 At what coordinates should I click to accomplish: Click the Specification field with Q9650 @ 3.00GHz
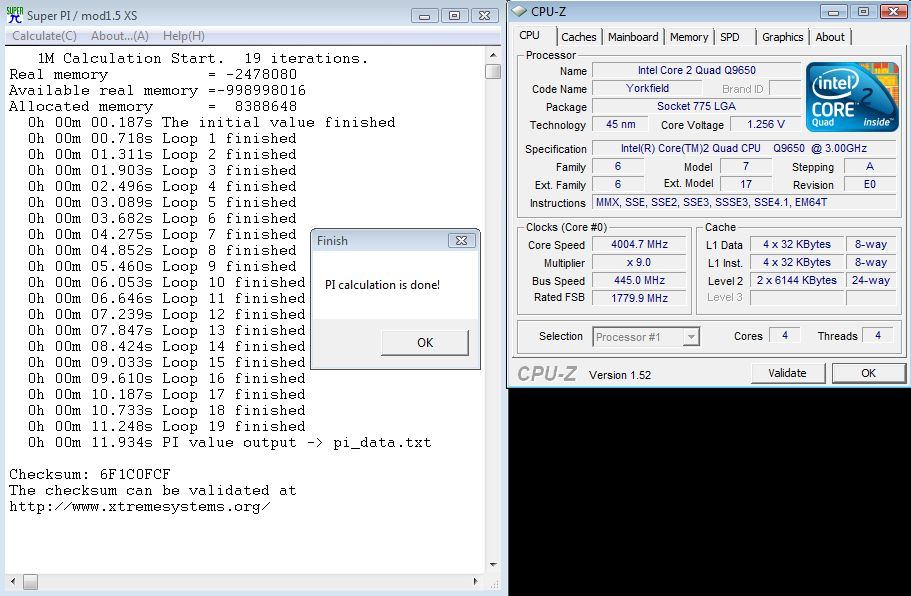tap(744, 149)
